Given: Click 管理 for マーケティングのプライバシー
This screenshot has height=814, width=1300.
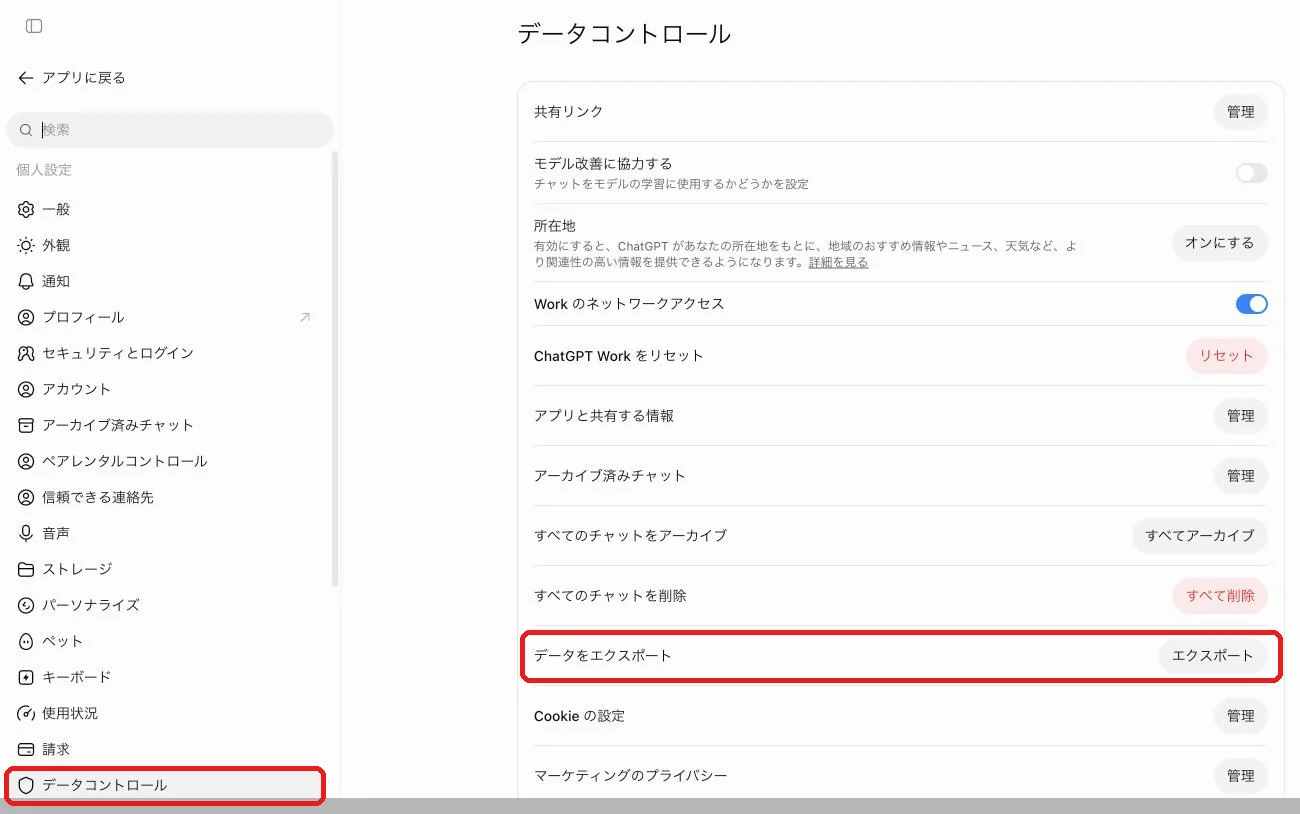Looking at the screenshot, I should [1240, 776].
